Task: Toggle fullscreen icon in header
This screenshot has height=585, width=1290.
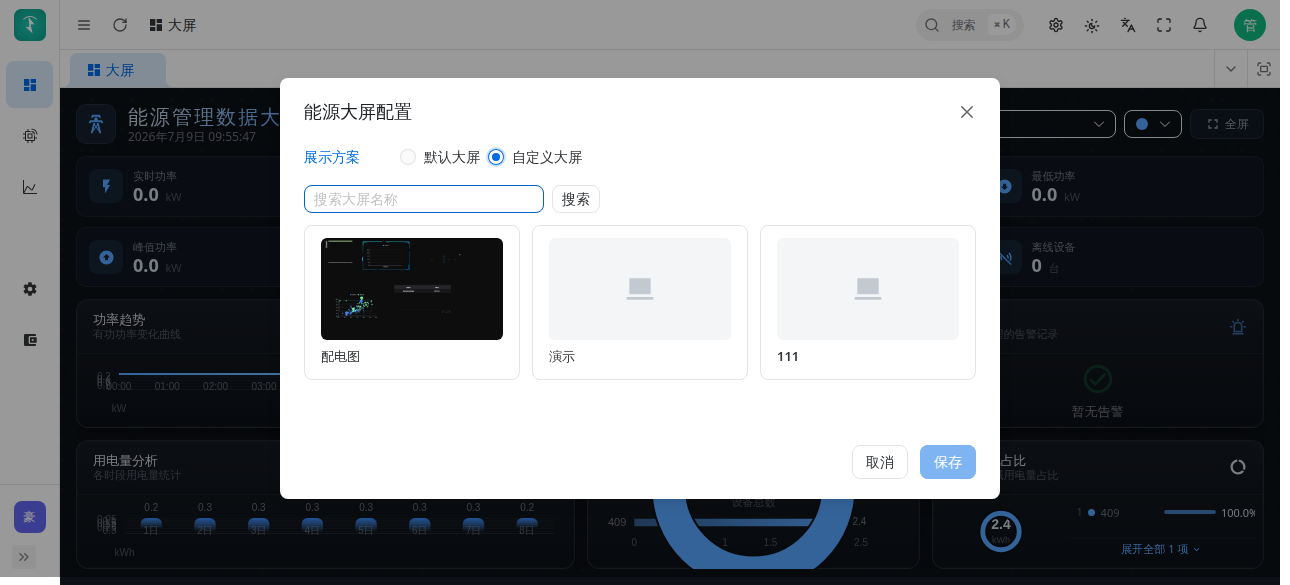Action: pos(1164,25)
